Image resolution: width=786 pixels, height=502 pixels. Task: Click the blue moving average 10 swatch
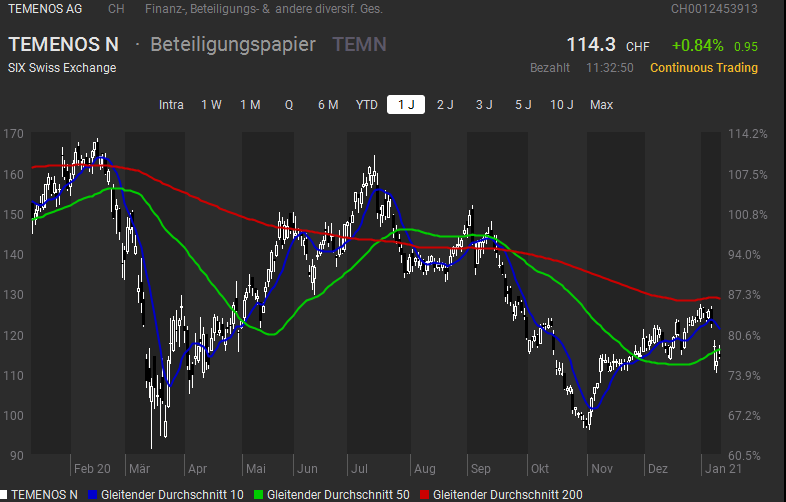(x=92, y=495)
